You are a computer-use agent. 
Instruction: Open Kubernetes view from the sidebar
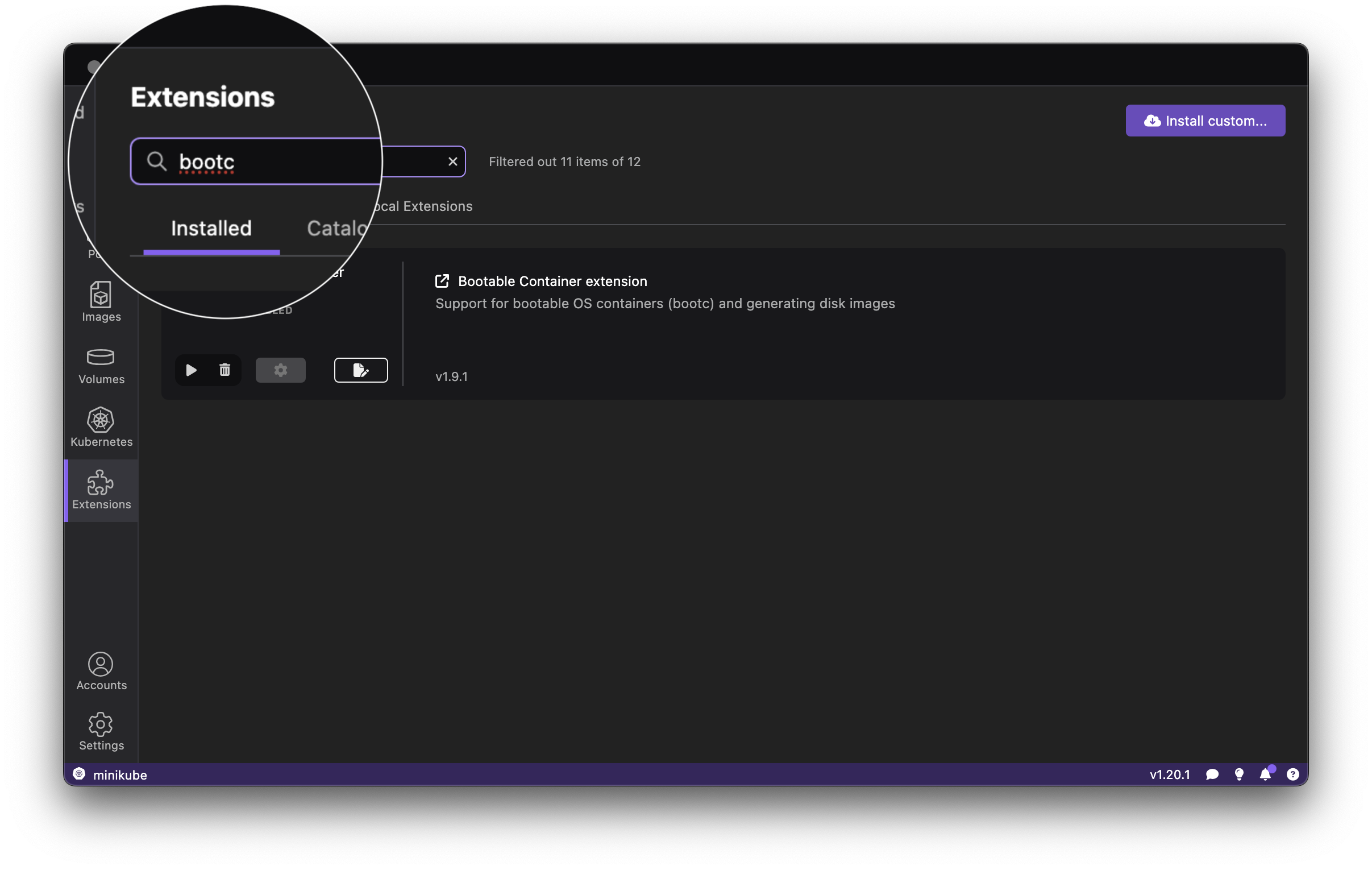point(100,428)
